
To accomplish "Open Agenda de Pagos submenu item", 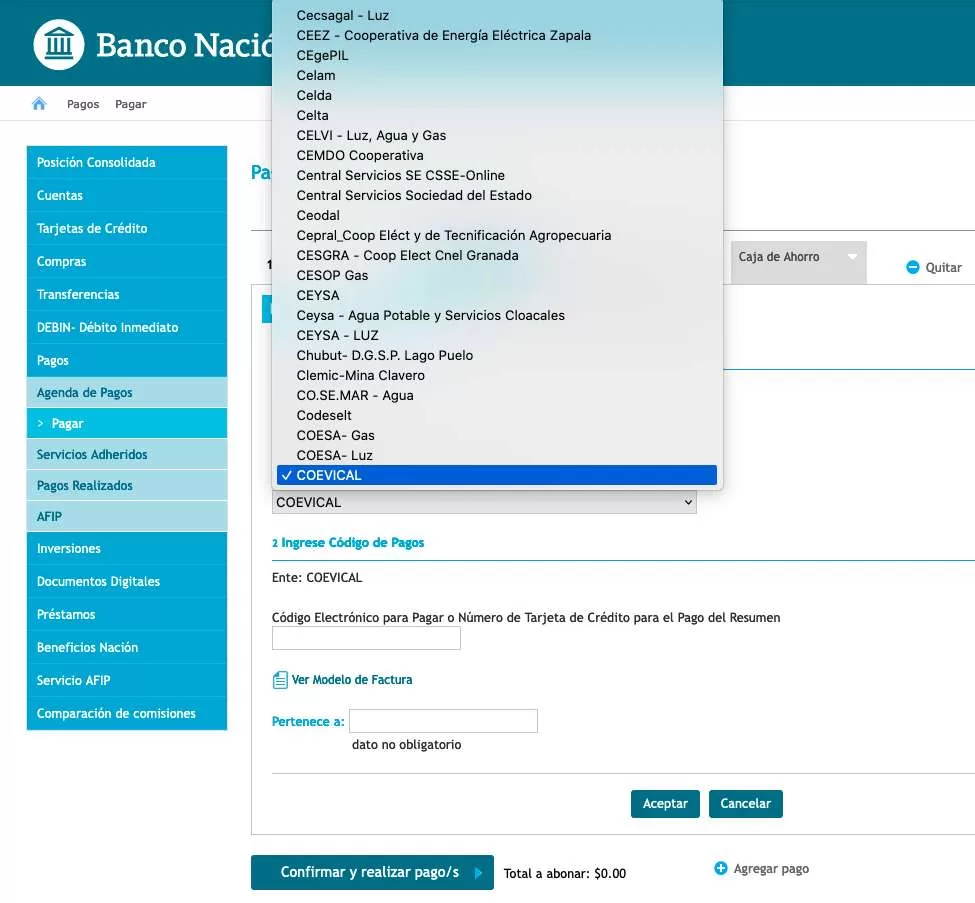I will tap(127, 392).
